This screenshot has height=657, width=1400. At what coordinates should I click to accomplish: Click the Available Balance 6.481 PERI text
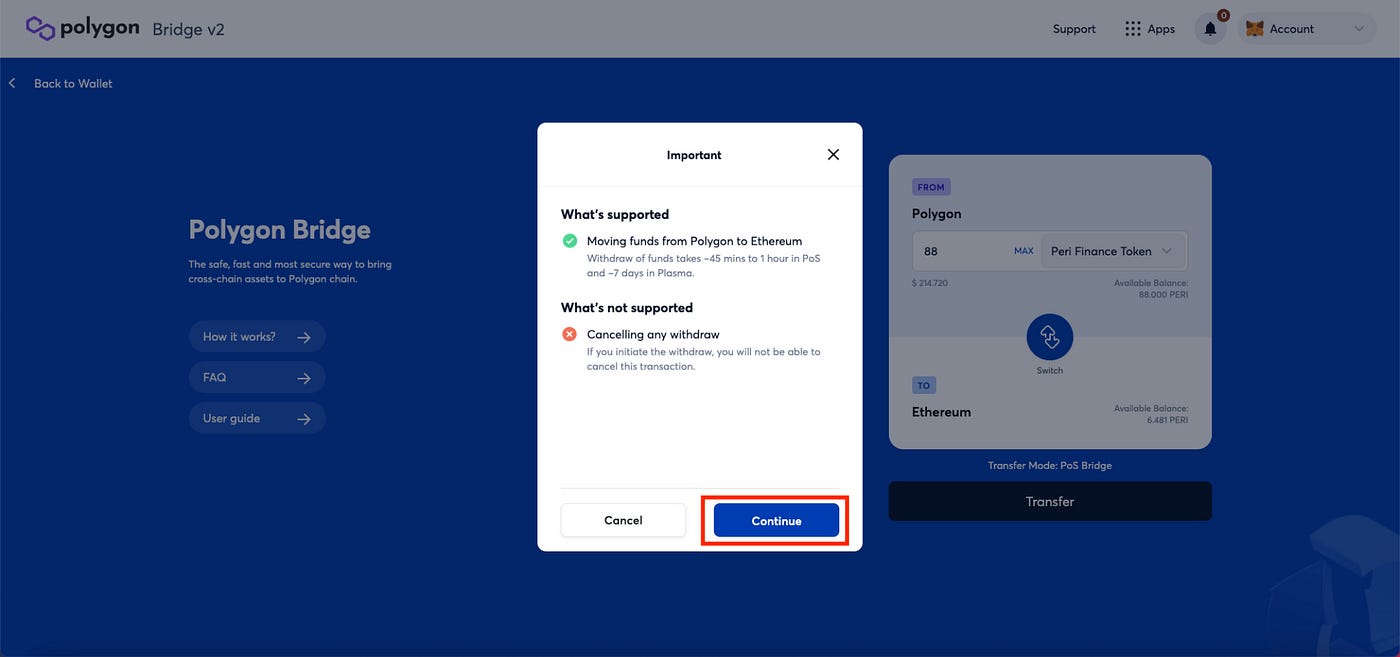pos(1151,414)
